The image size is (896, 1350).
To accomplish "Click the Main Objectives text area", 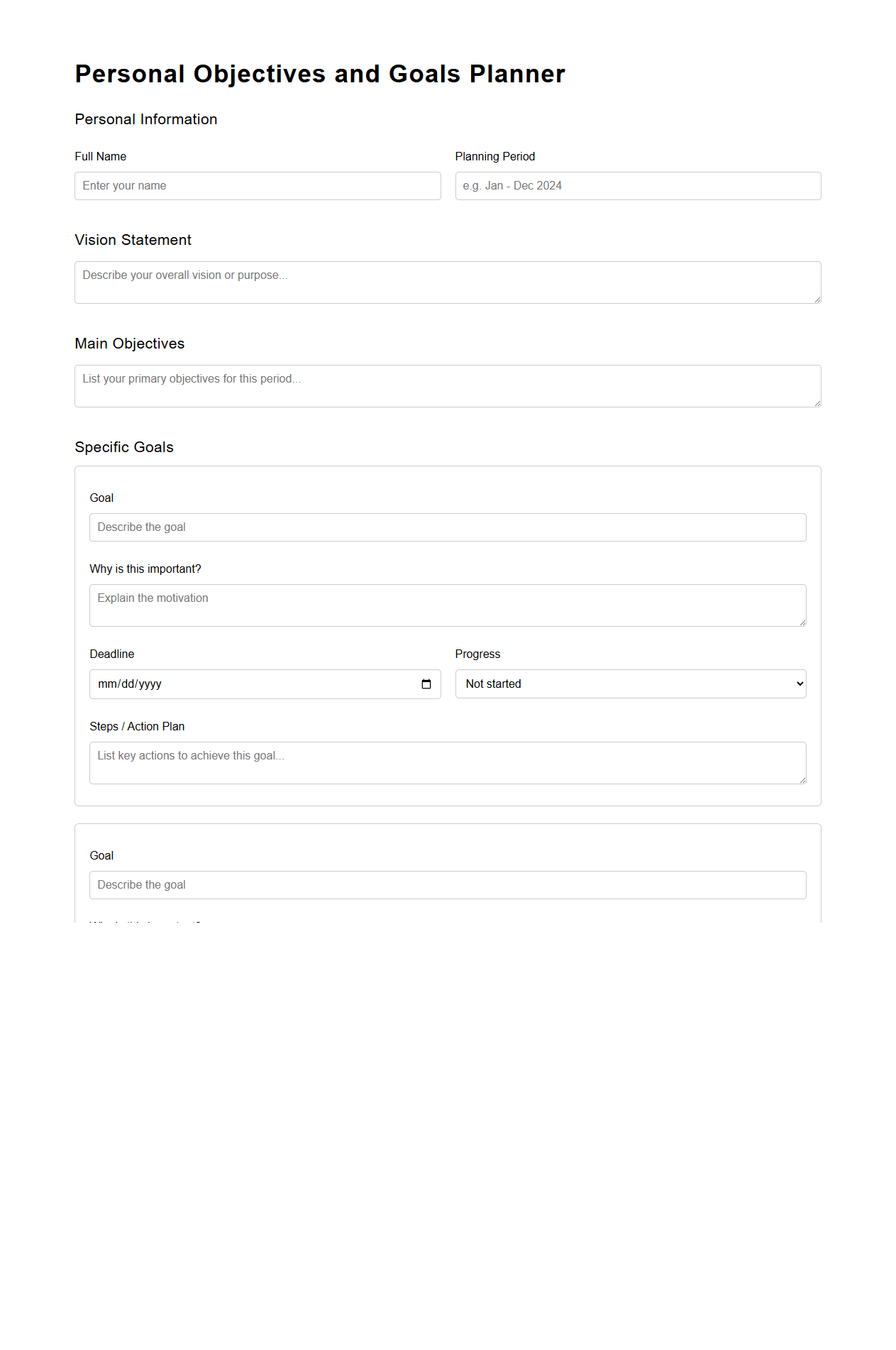I will pyautogui.click(x=447, y=385).
